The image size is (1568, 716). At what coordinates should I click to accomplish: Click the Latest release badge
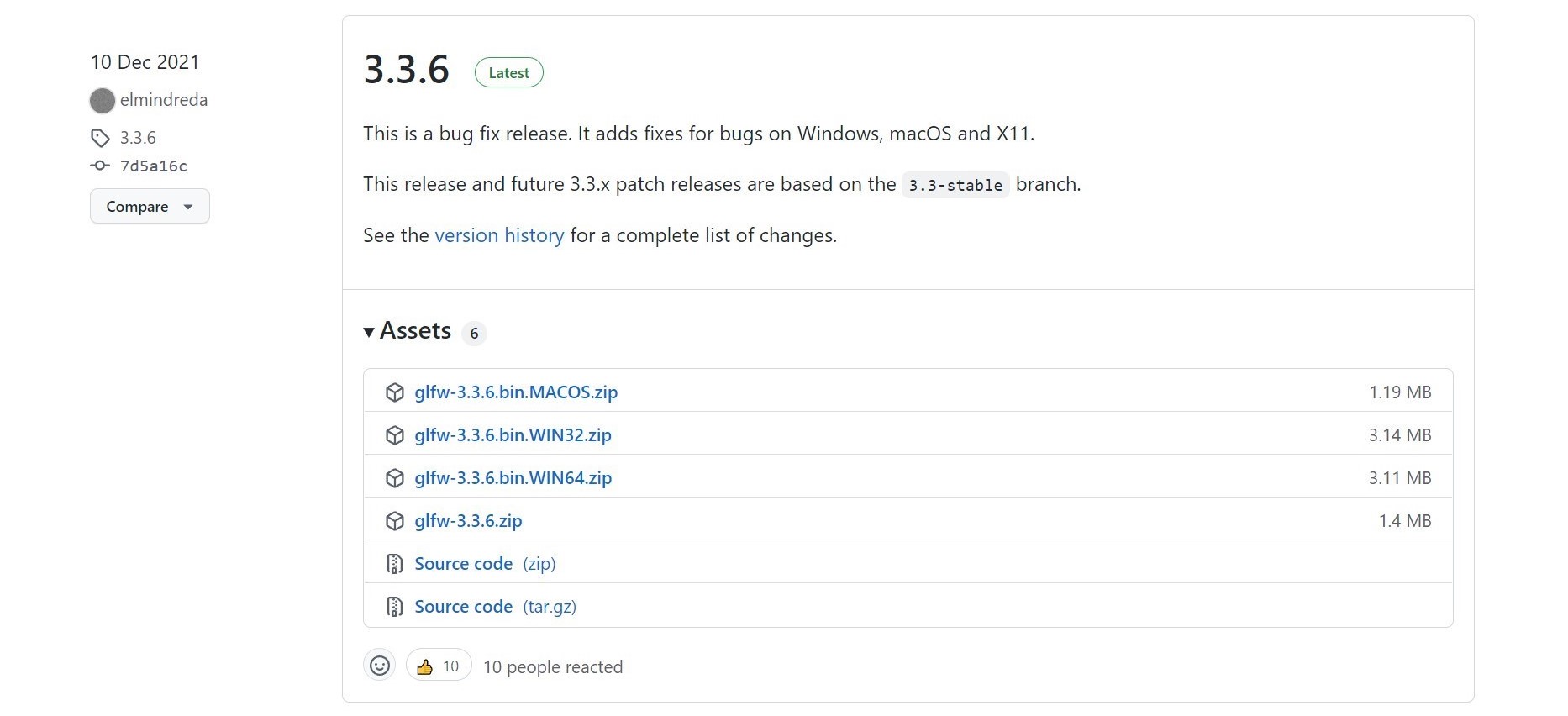[508, 73]
